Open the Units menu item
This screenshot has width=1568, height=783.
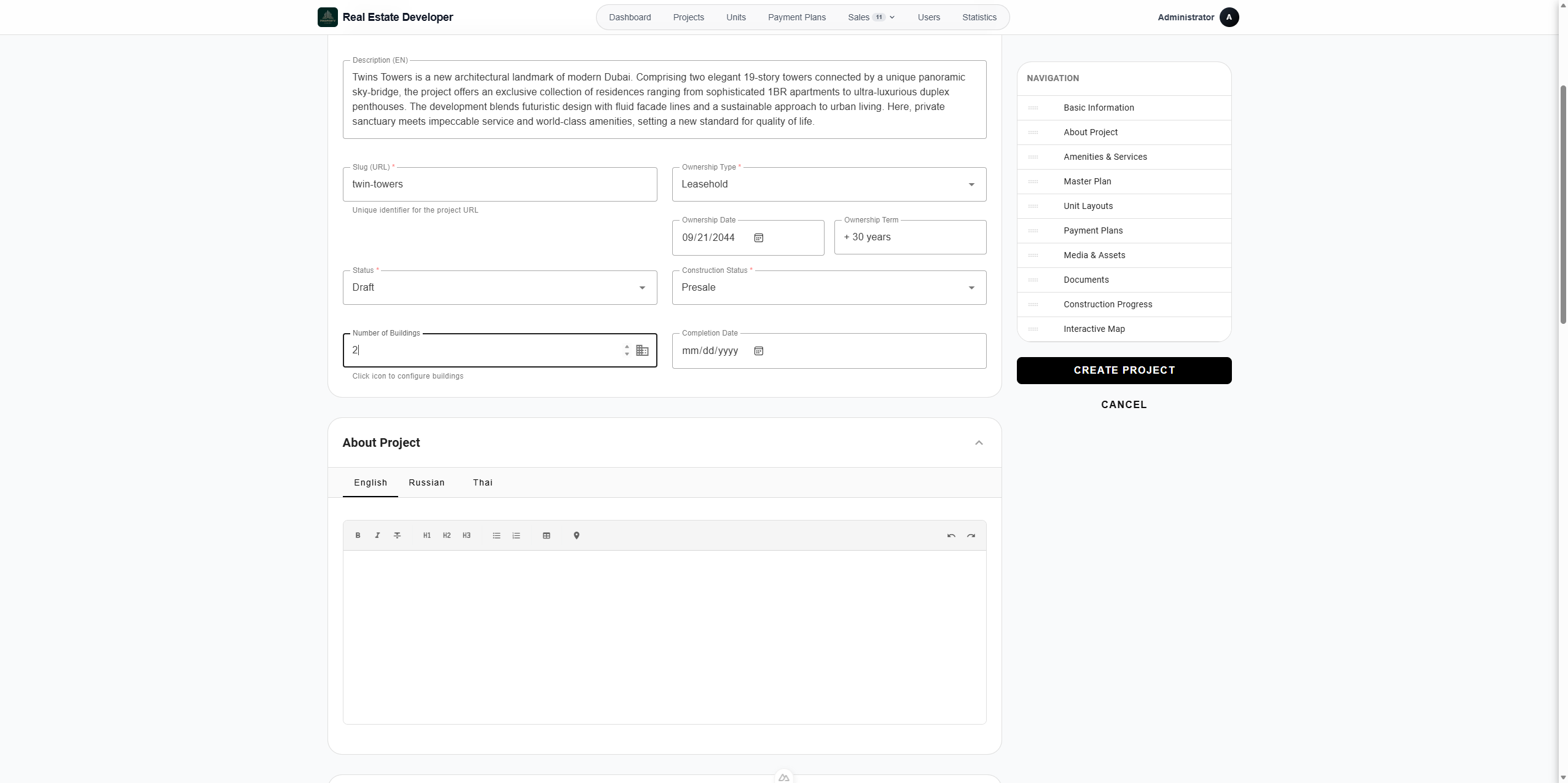735,17
